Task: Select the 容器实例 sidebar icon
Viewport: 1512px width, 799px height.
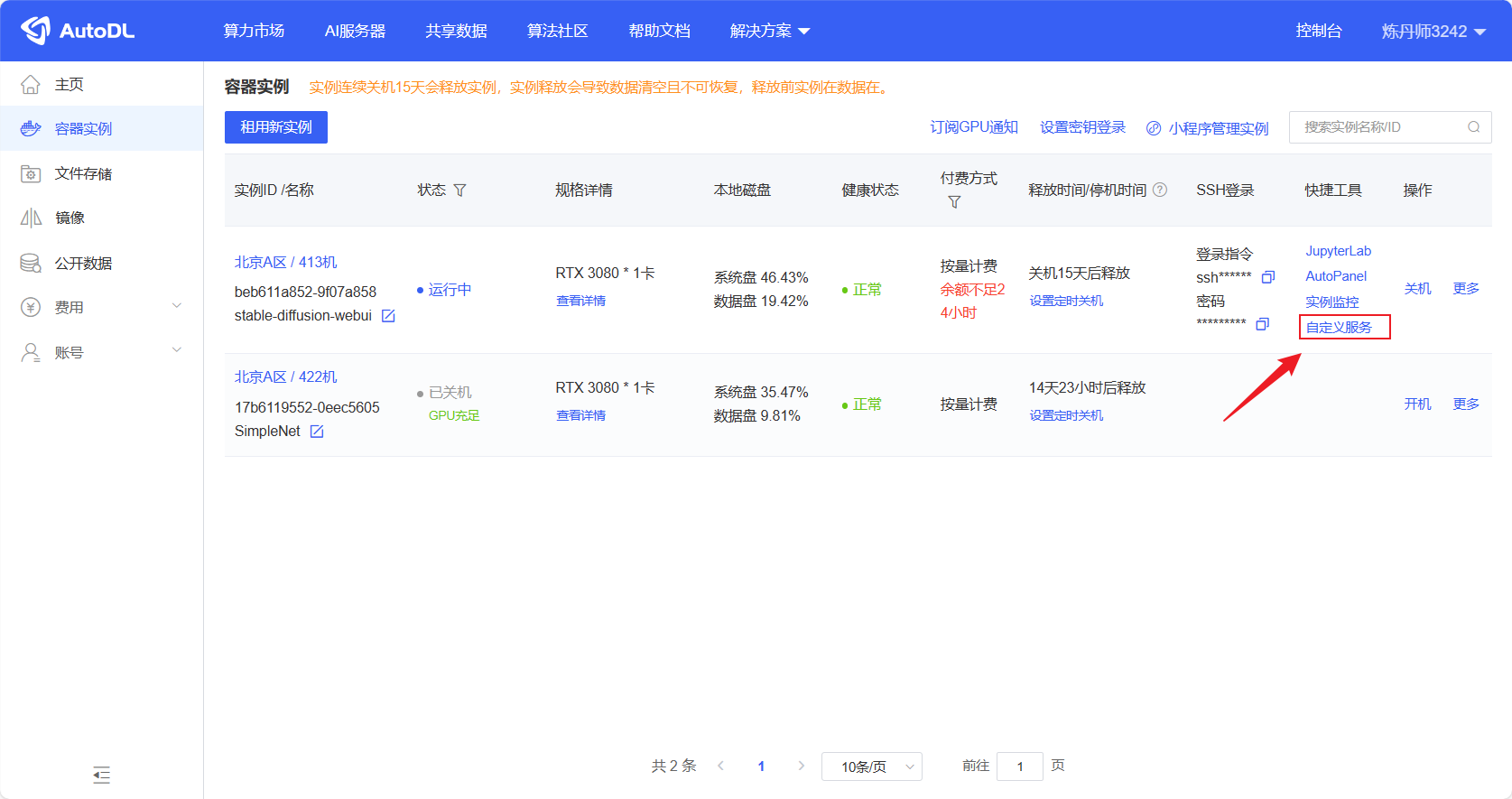Action: pyautogui.click(x=31, y=128)
